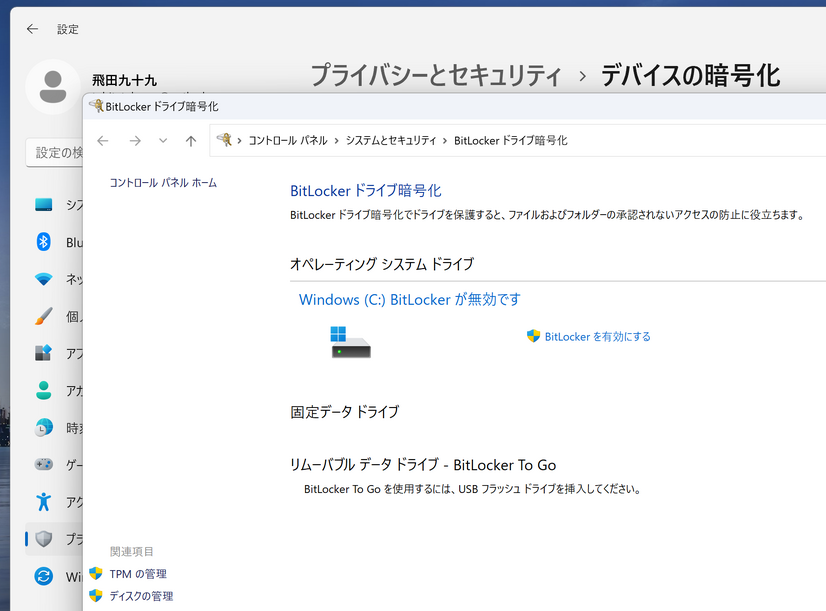This screenshot has width=826, height=611.
Task: Expand chevron before コントロール パネル in address bar
Action: pyautogui.click(x=239, y=141)
